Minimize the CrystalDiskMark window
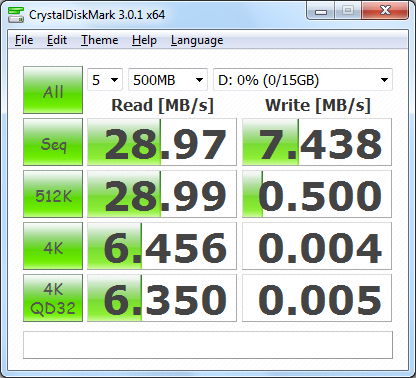 321,11
